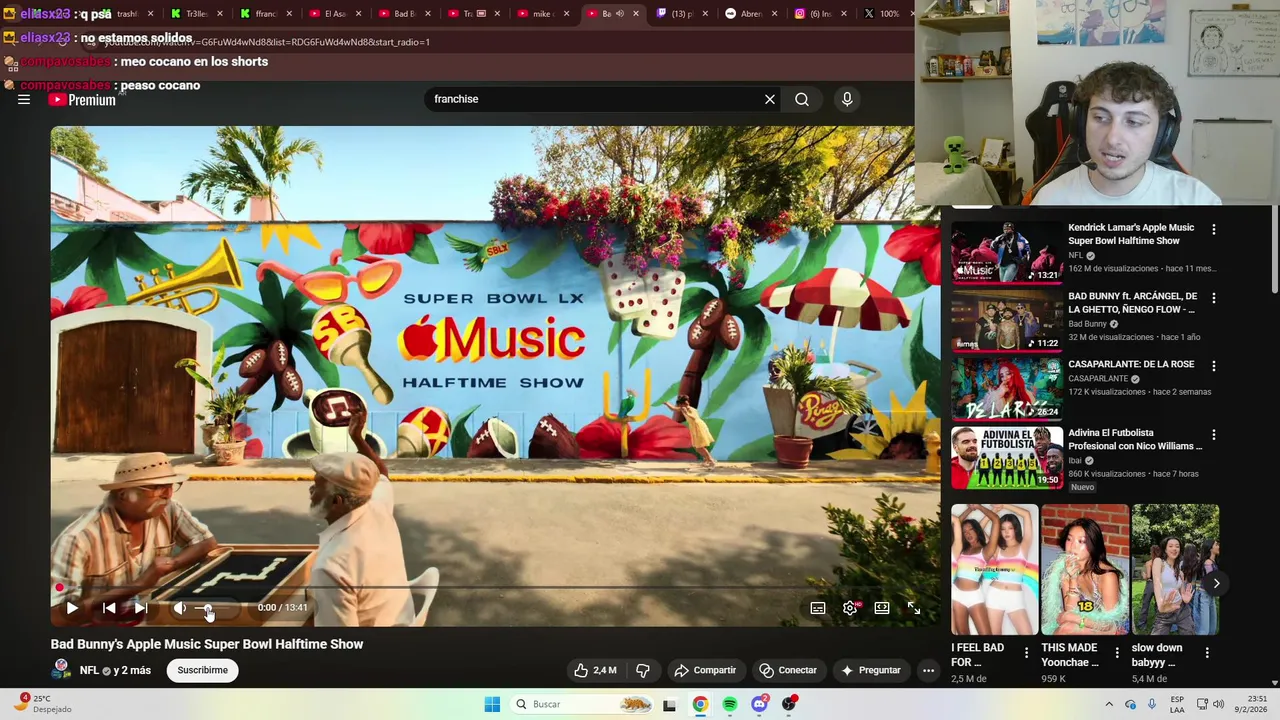Show hidden system tray icons
The image size is (1280, 720).
(x=1109, y=704)
